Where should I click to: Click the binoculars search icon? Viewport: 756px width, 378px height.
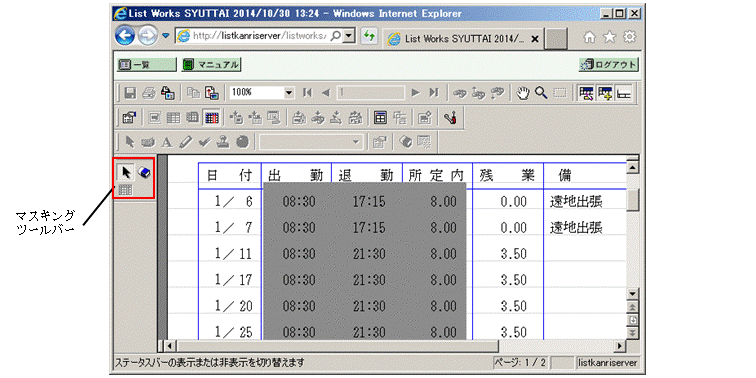pyautogui.click(x=459, y=93)
